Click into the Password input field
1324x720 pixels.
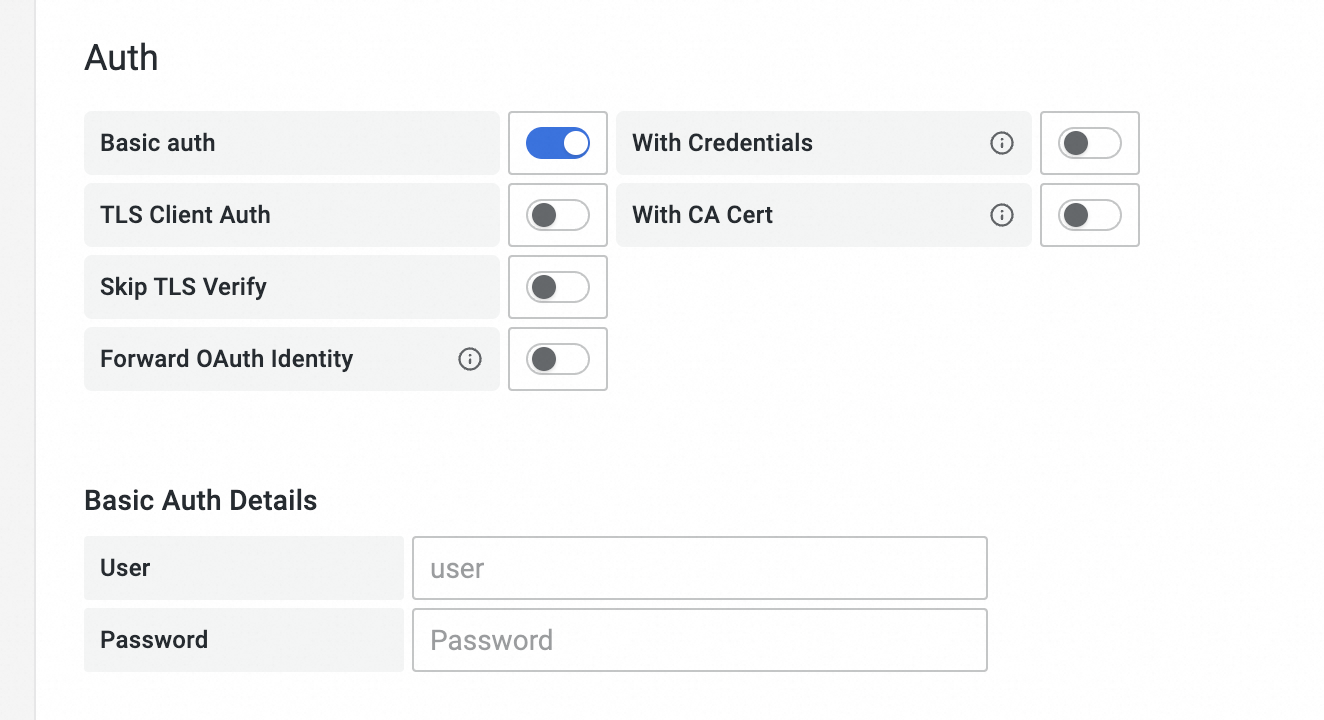pyautogui.click(x=699, y=640)
